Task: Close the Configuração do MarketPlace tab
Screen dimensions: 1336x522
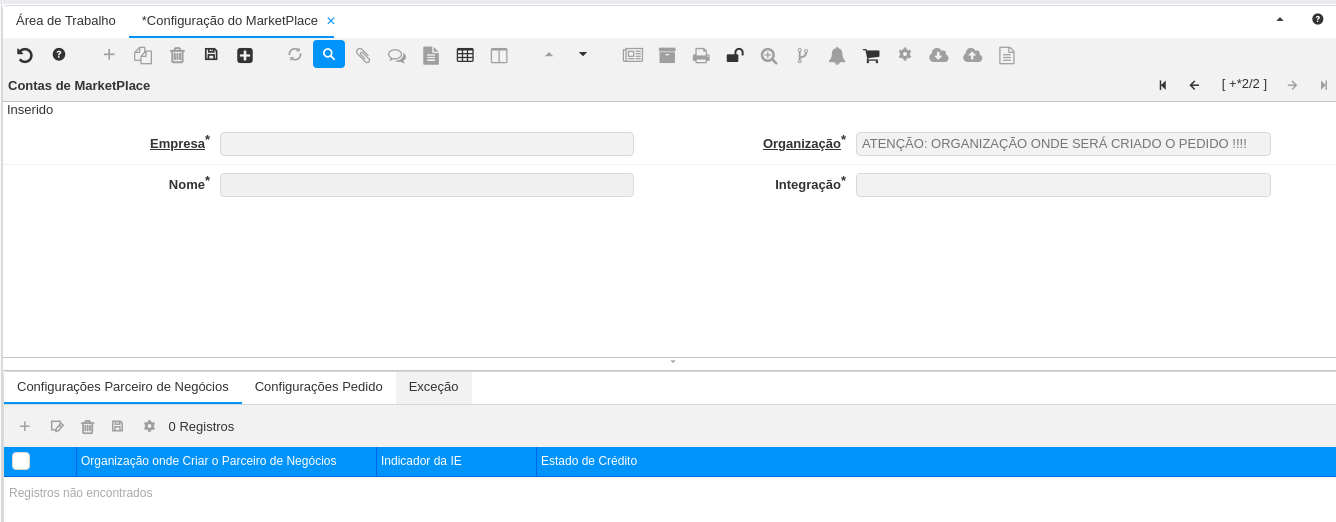Action: tap(331, 21)
